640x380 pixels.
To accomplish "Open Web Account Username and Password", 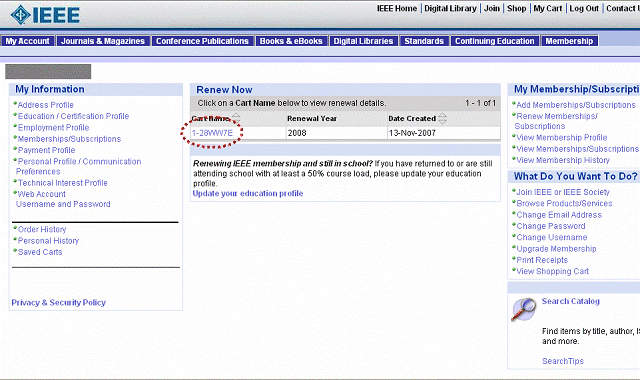I will tap(63, 199).
